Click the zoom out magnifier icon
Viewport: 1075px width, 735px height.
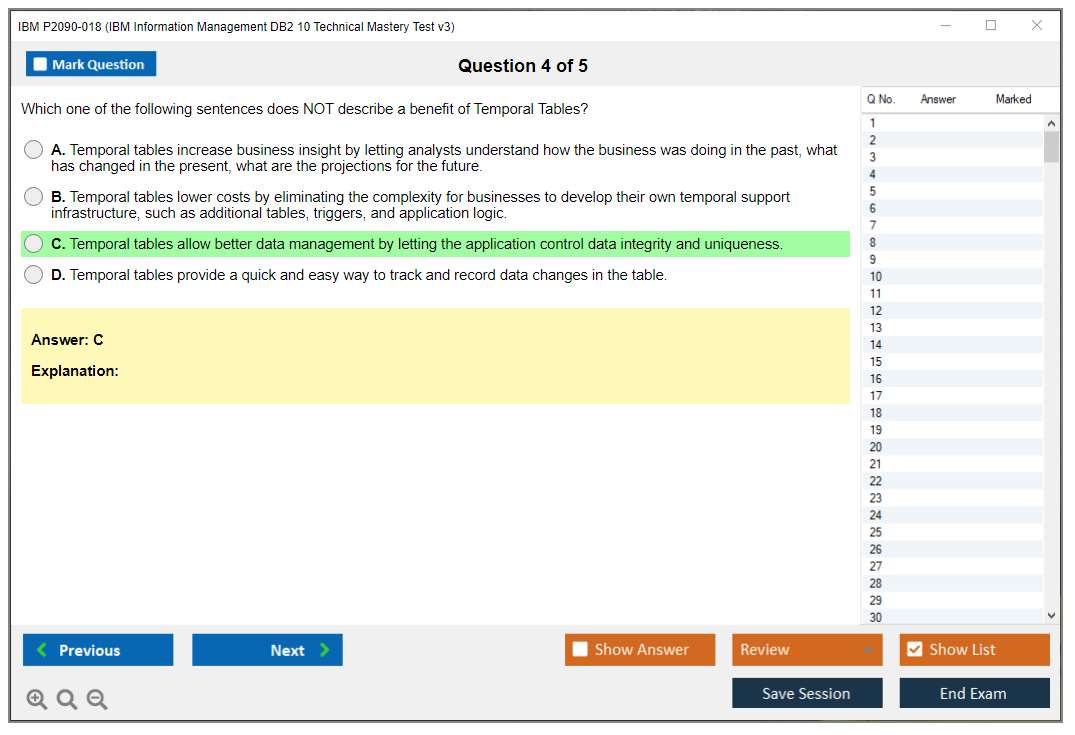[x=97, y=700]
